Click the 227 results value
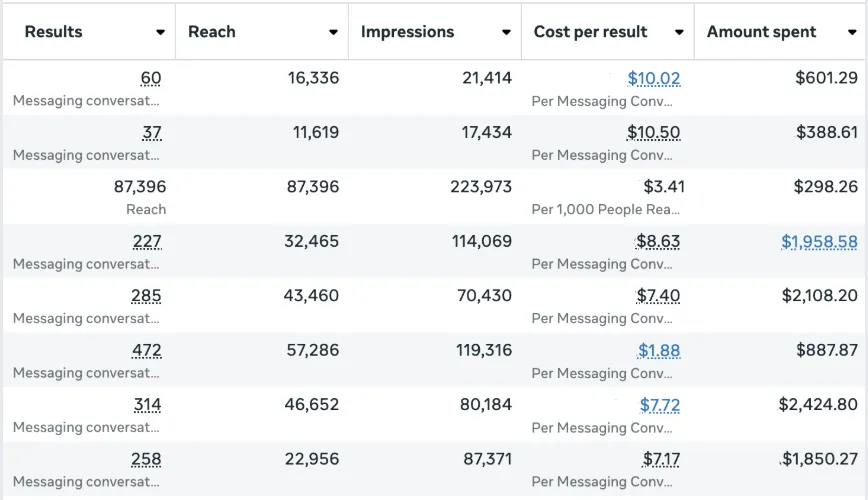 [x=146, y=241]
